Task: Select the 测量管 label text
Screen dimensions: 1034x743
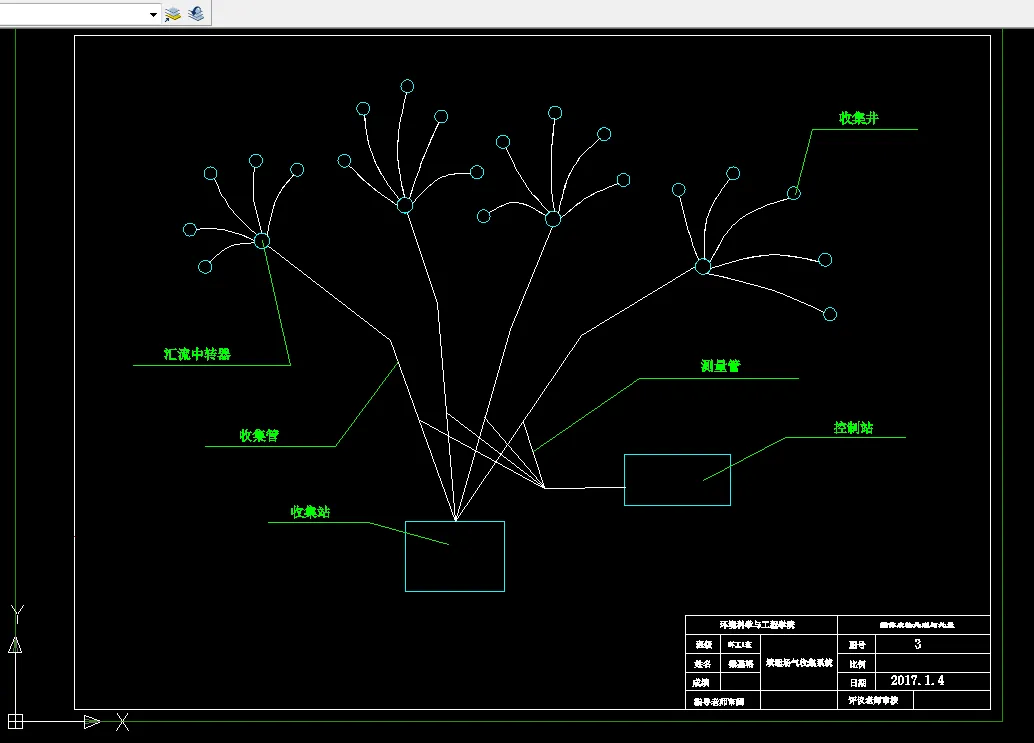Action: [720, 366]
